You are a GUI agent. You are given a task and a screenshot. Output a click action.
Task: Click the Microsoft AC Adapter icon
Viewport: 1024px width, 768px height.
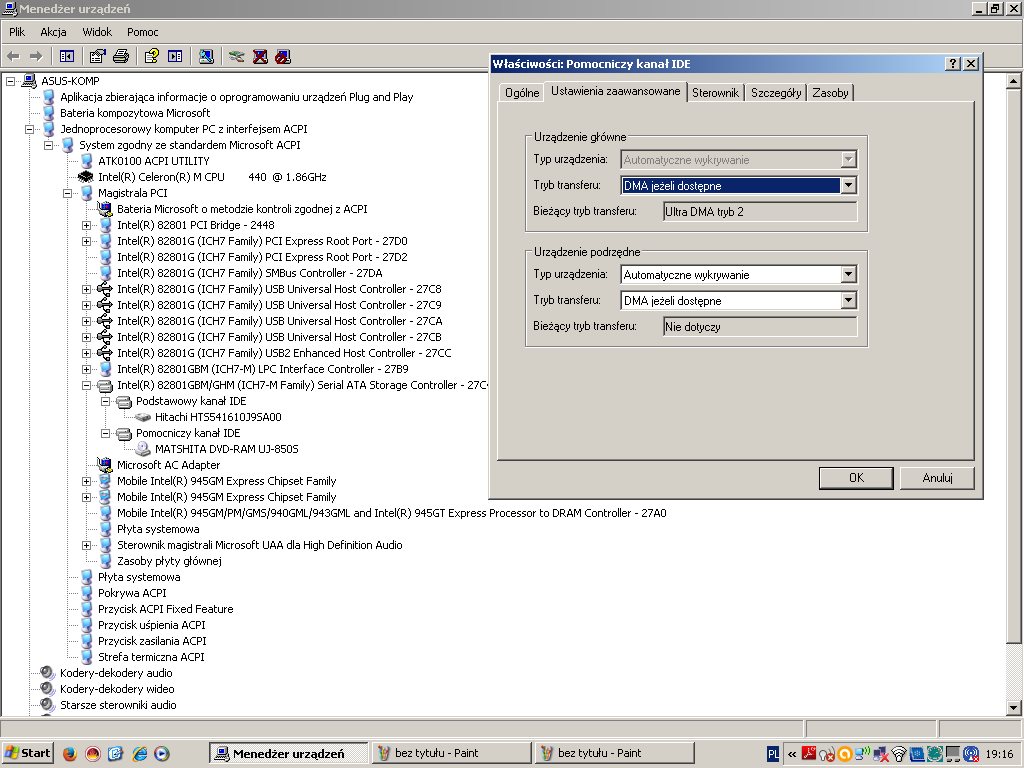point(104,465)
